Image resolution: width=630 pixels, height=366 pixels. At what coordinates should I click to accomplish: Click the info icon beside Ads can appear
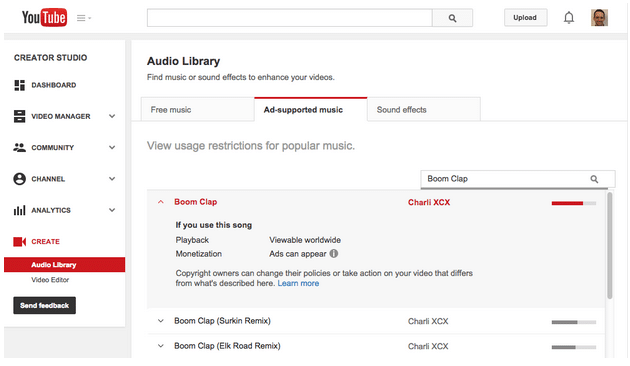click(334, 254)
